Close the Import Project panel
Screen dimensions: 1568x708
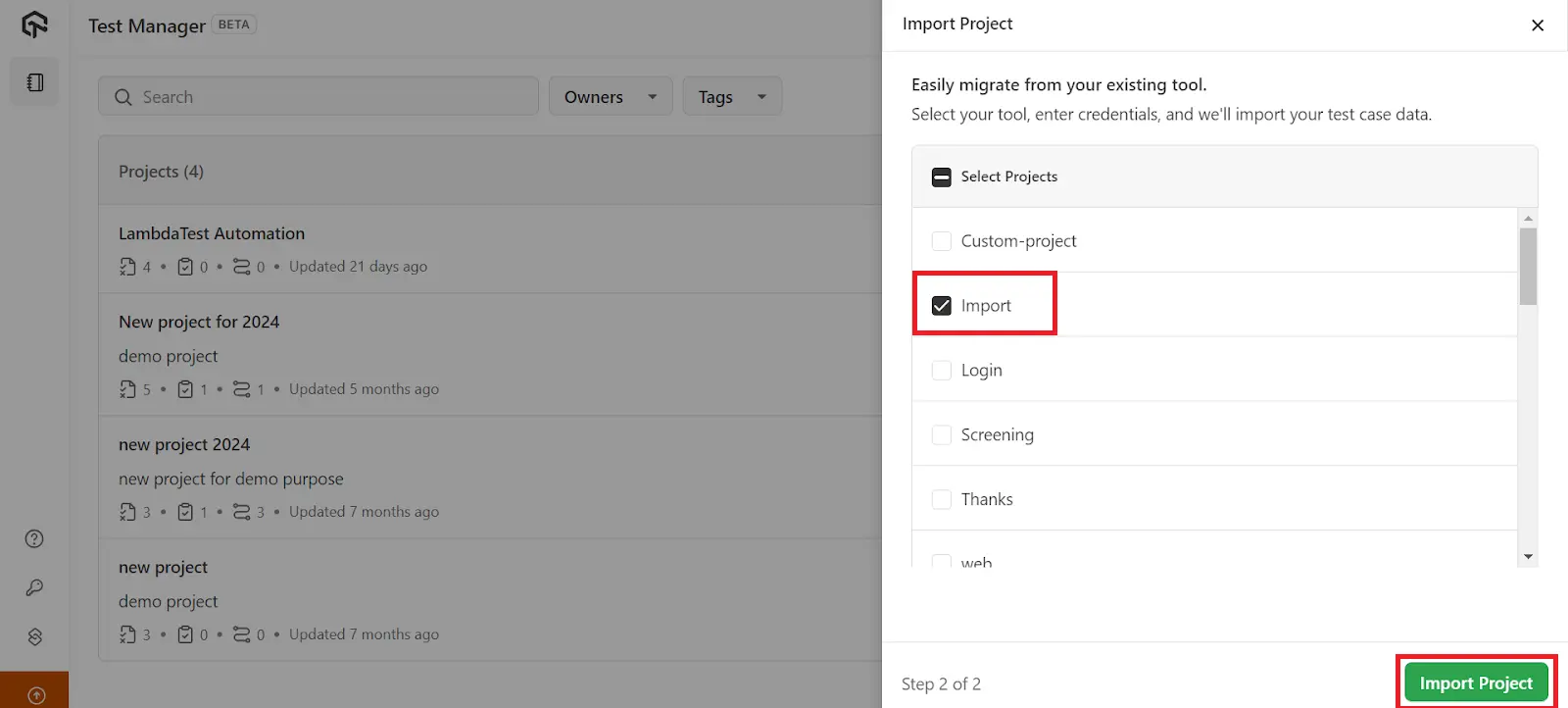point(1537,25)
